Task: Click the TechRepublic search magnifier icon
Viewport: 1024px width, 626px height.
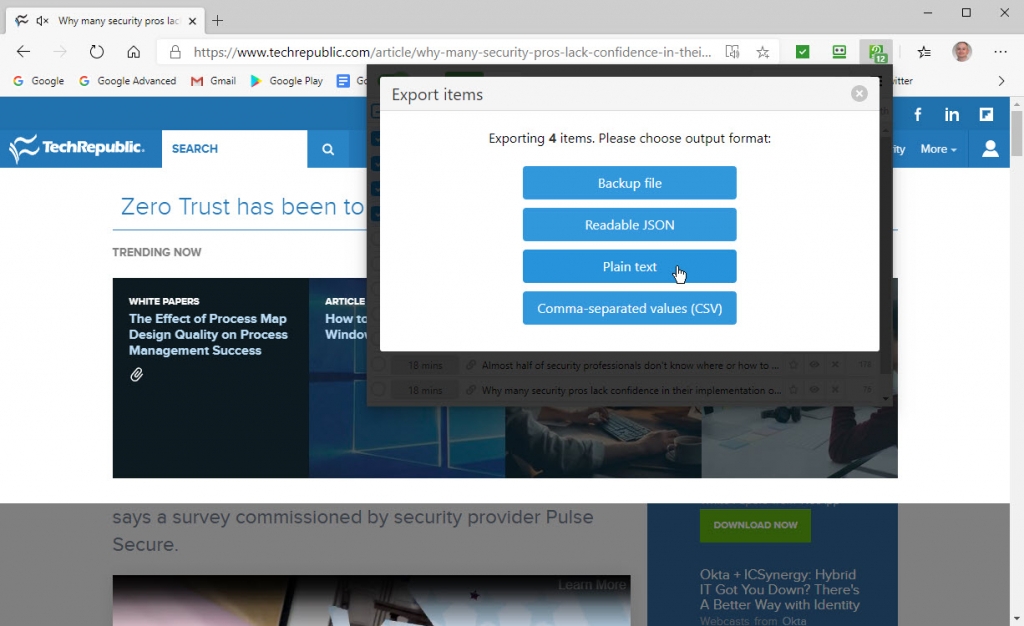Action: pyautogui.click(x=328, y=149)
